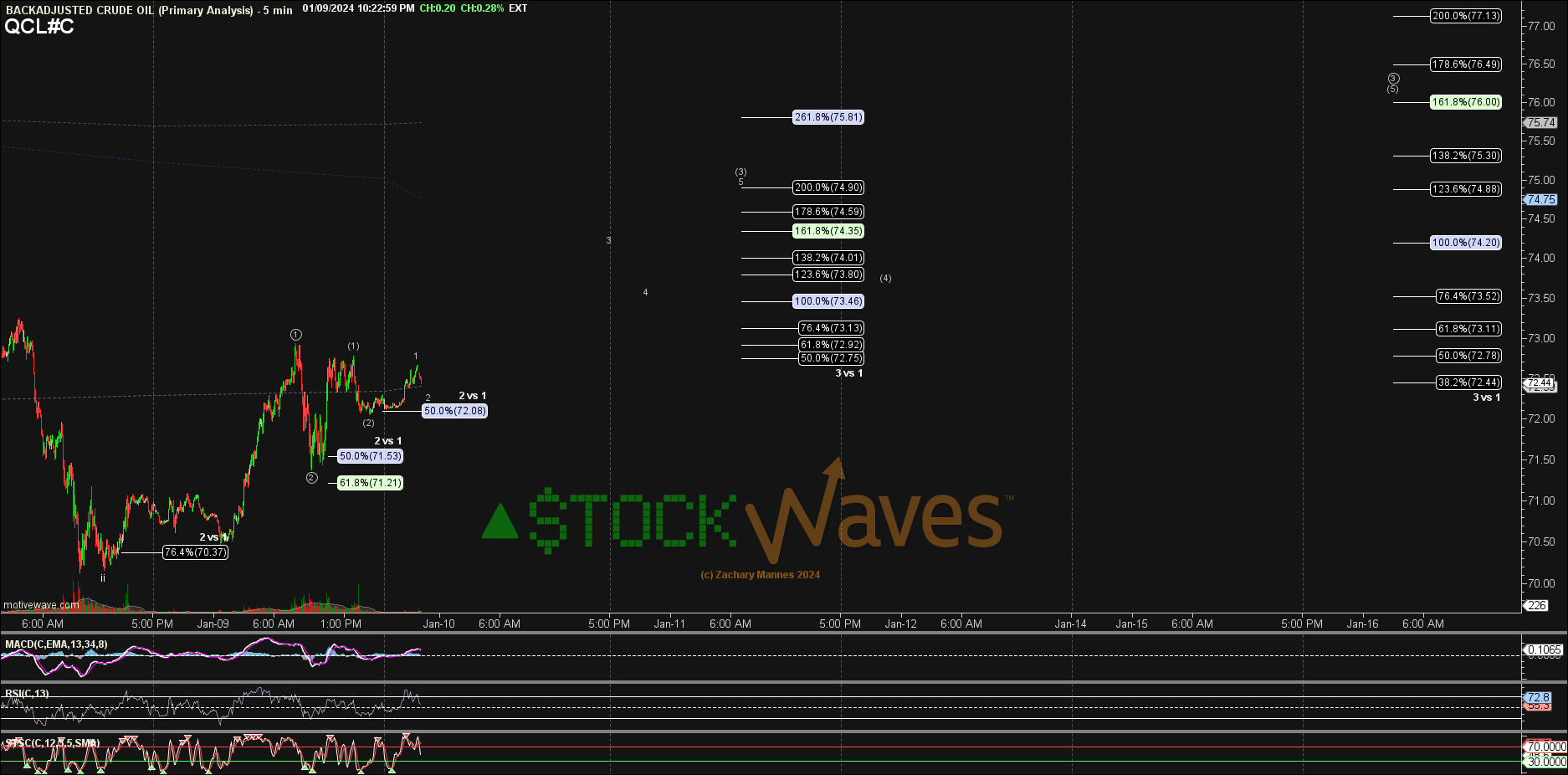The width and height of the screenshot is (1568, 775).
Task: Click the RSI(C,13) indicator label
Action: click(x=27, y=694)
